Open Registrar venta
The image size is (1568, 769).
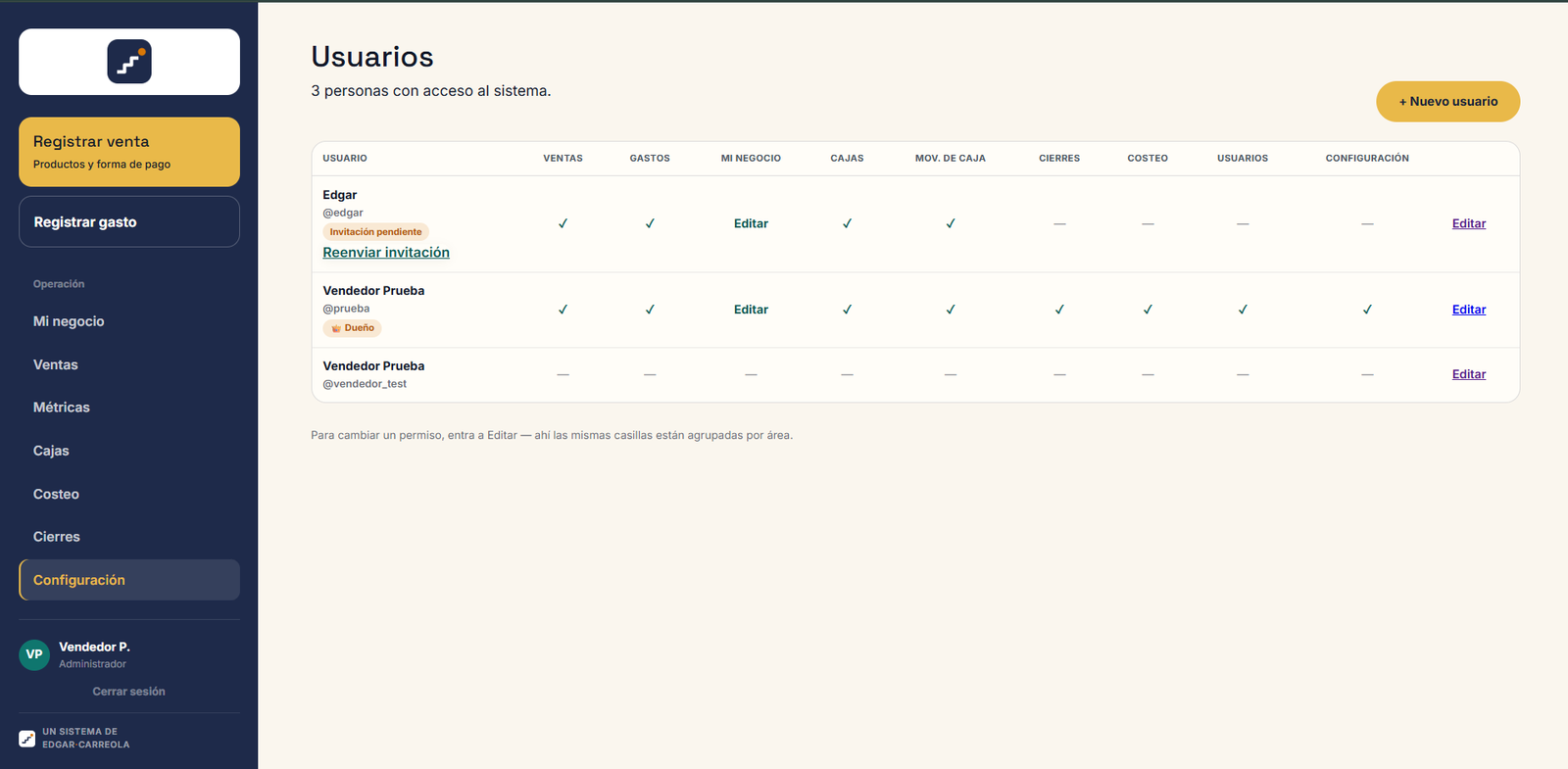(129, 152)
